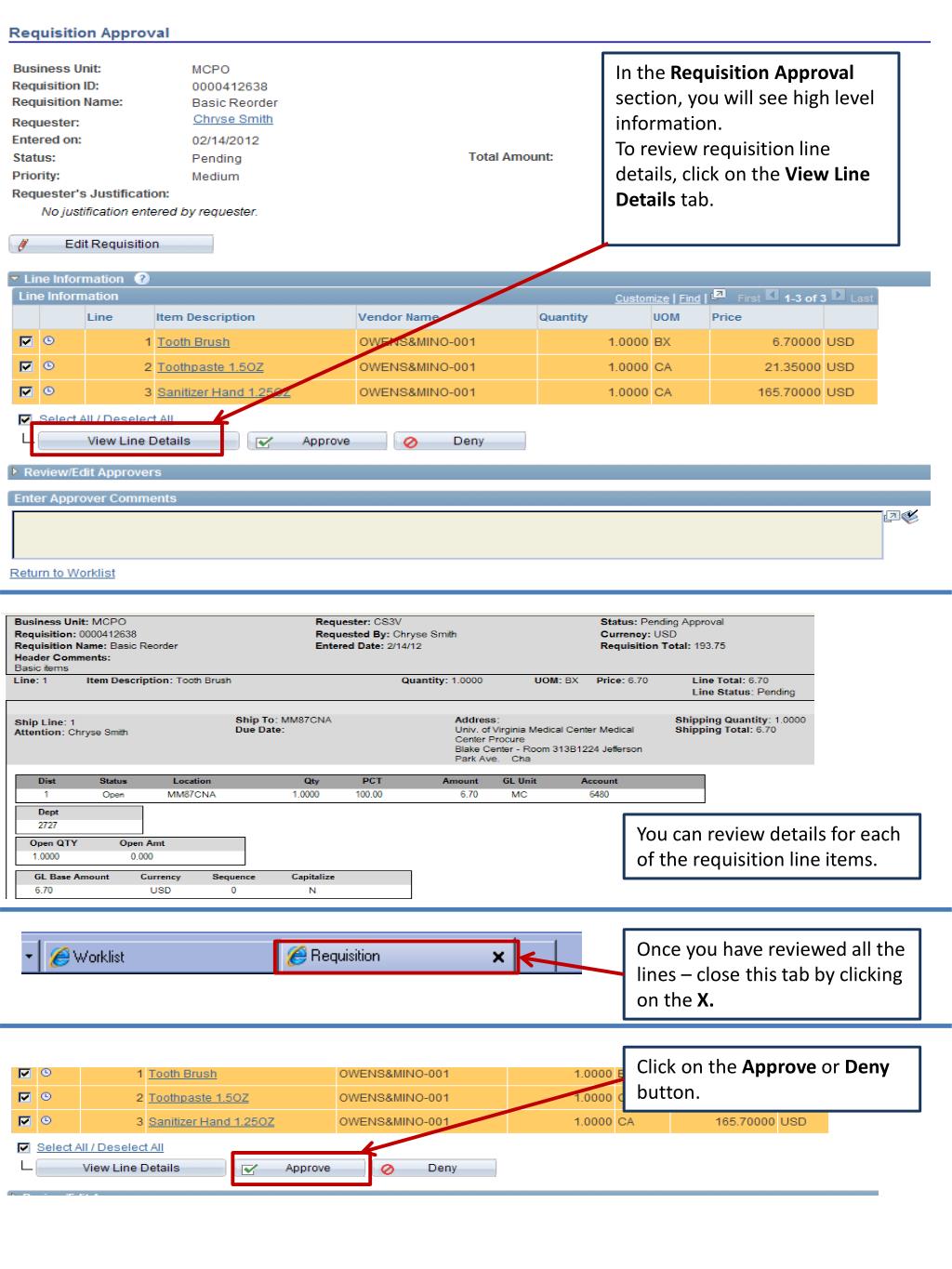The height and width of the screenshot is (1269, 952).
Task: Click the Edit Requisition button
Action: coord(112,244)
